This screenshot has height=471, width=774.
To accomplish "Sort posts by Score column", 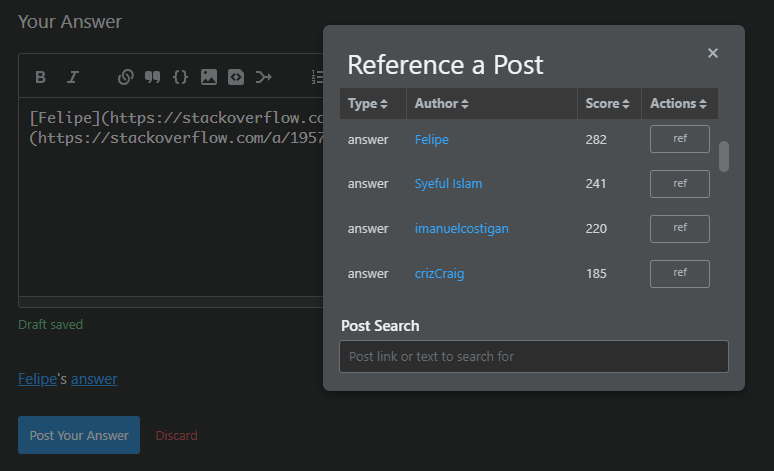I will pos(607,104).
